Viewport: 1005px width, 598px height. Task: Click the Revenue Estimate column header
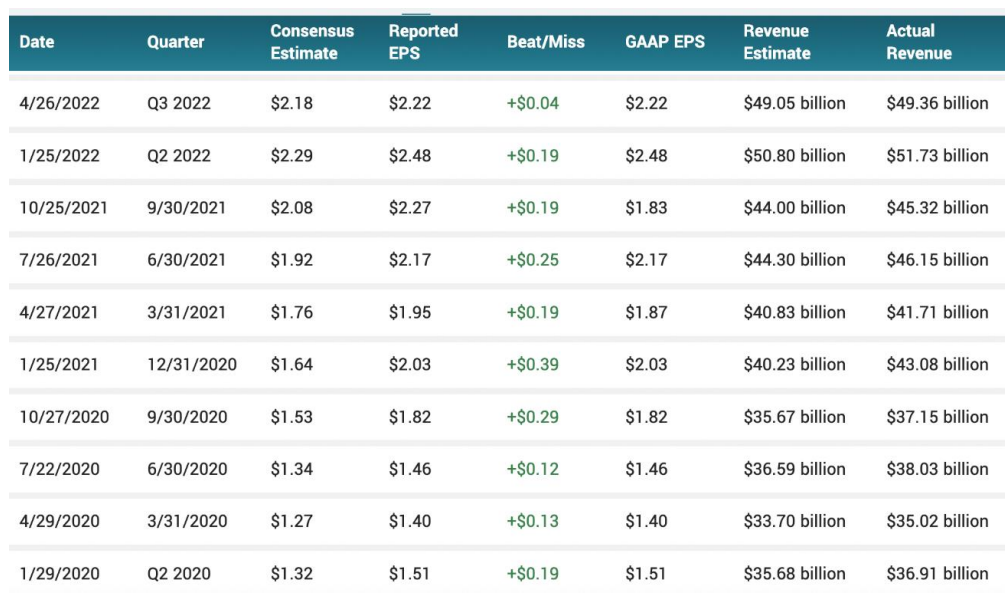tap(776, 42)
